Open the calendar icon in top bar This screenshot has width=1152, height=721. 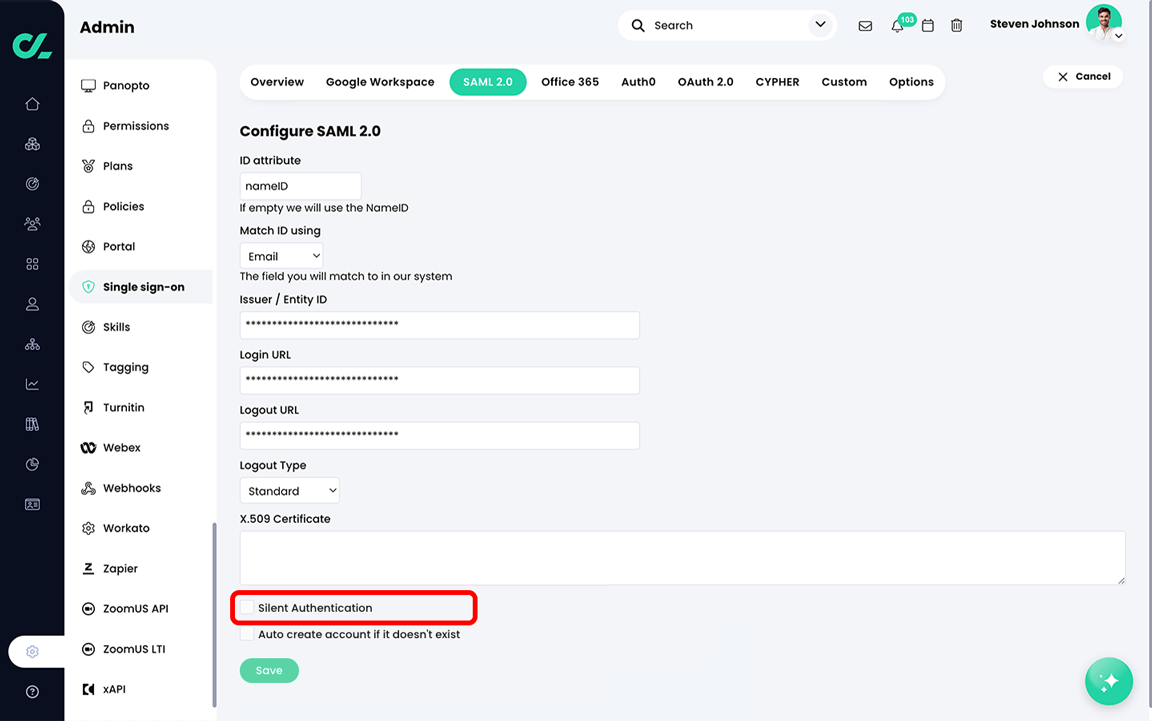coord(927,25)
